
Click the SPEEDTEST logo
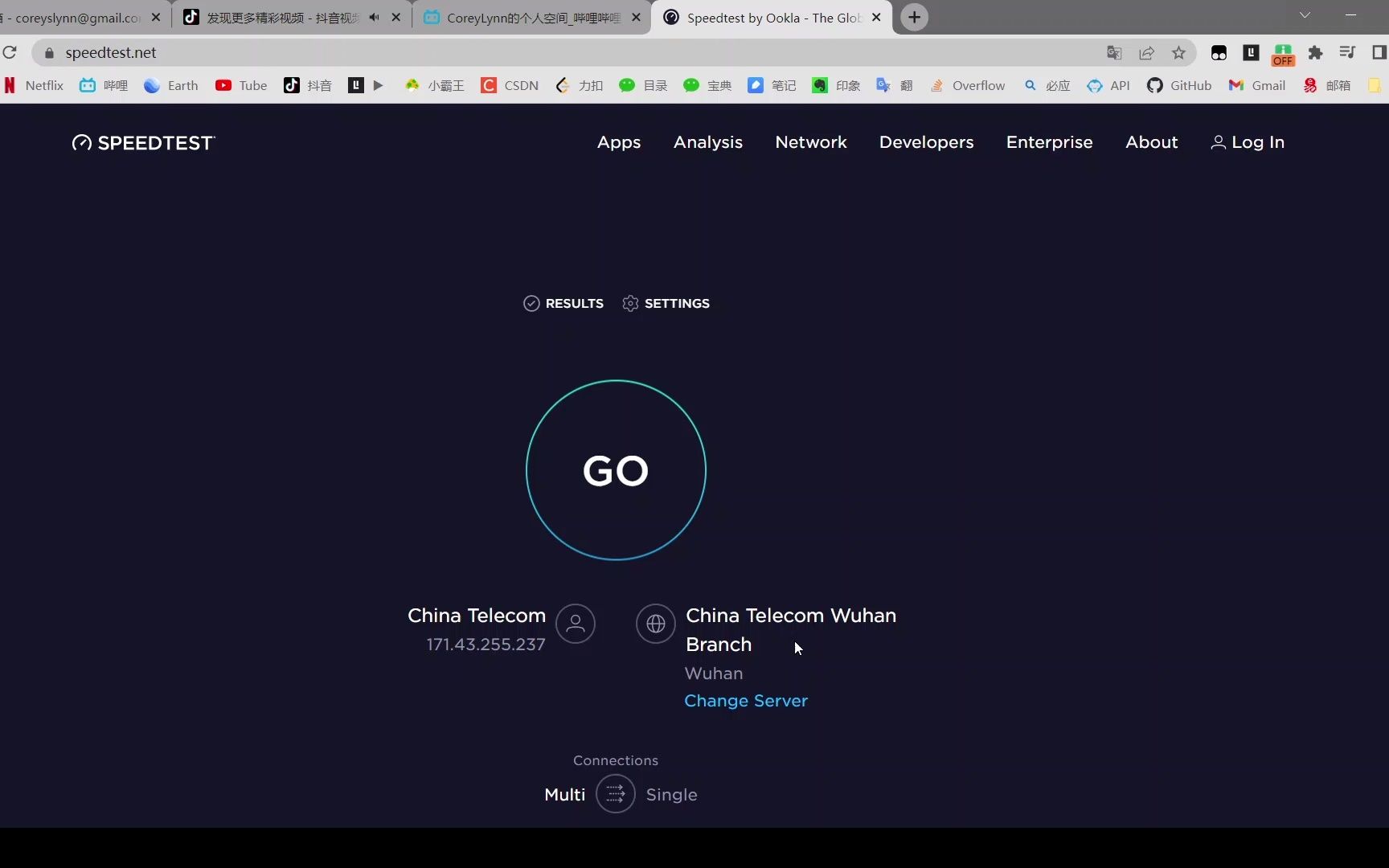click(143, 143)
